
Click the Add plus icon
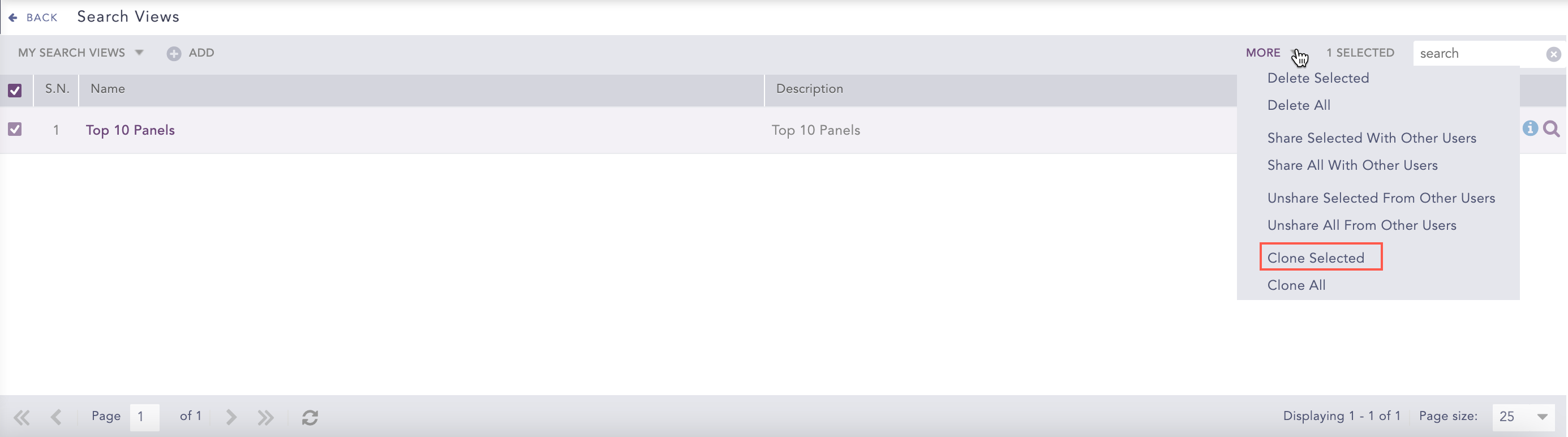click(174, 54)
